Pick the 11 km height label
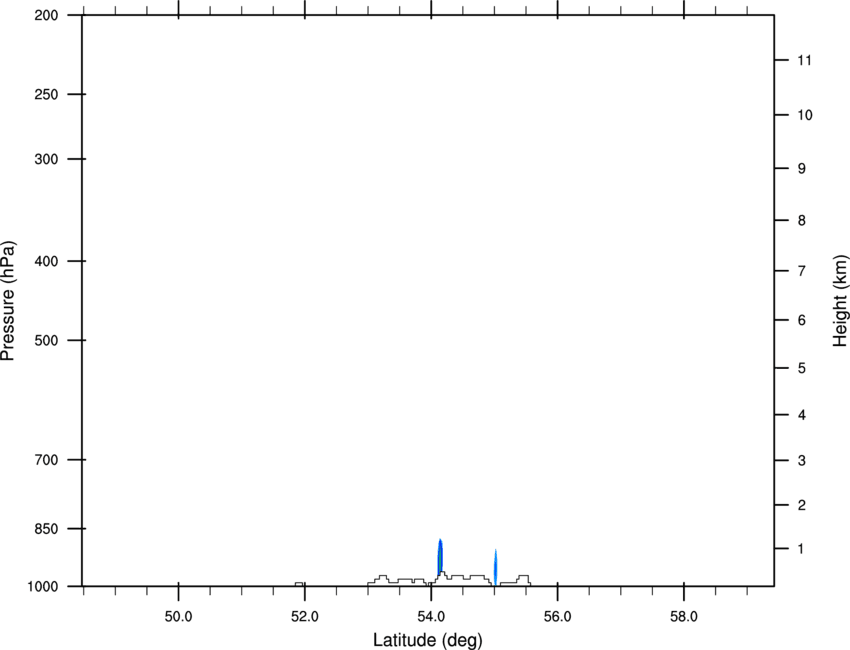Image resolution: width=850 pixels, height=650 pixels. (804, 60)
